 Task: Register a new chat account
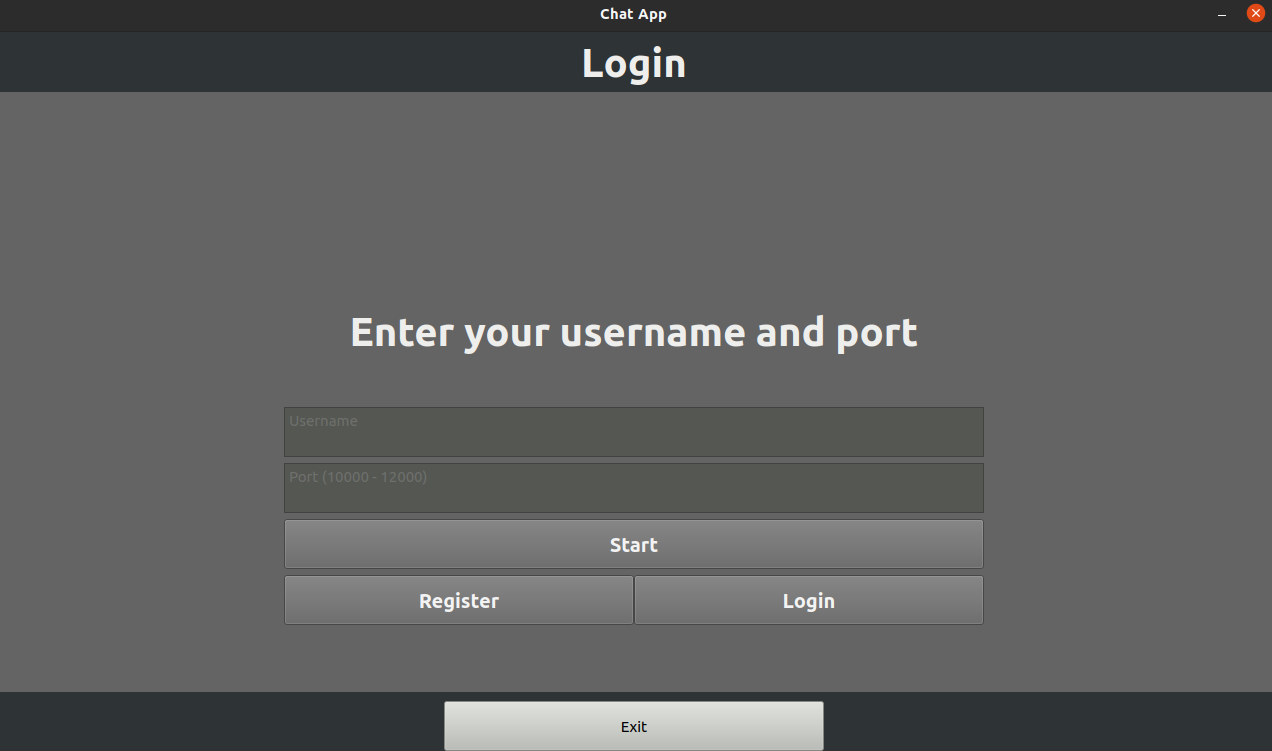pyautogui.click(x=459, y=600)
